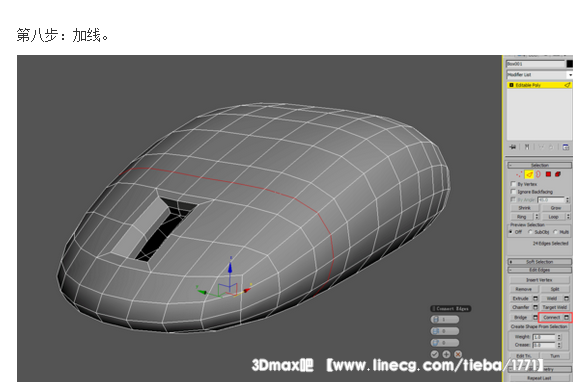Click Chamfer button
Image resolution: width=573 pixels, height=382 pixels.
(521, 307)
